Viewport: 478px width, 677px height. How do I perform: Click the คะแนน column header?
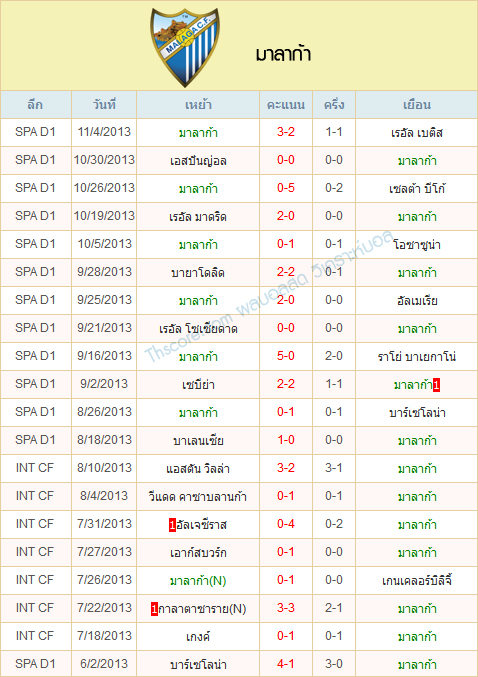[x=286, y=105]
